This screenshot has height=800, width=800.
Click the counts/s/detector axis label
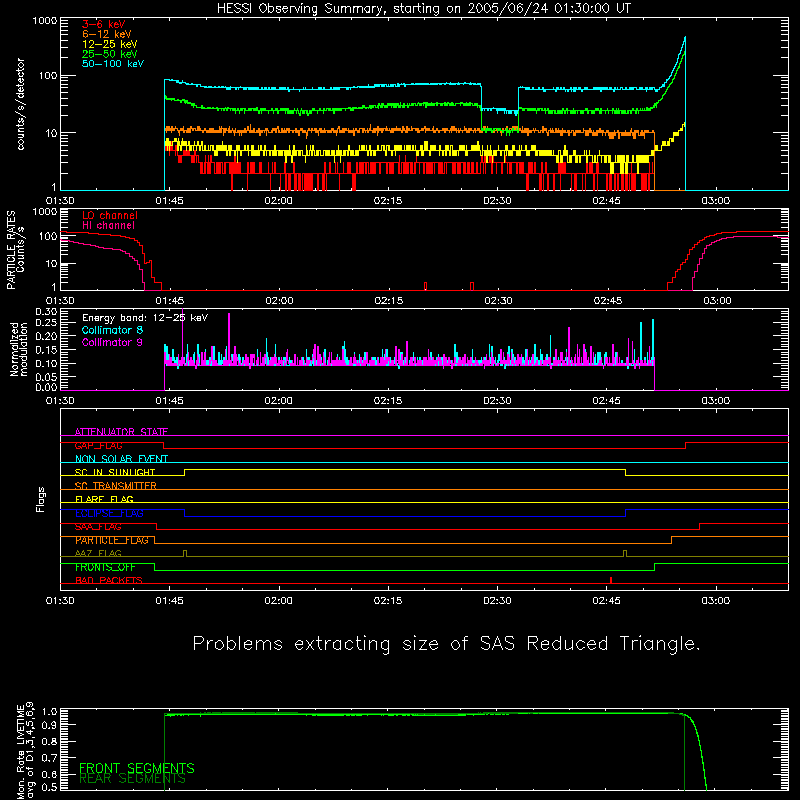point(20,104)
